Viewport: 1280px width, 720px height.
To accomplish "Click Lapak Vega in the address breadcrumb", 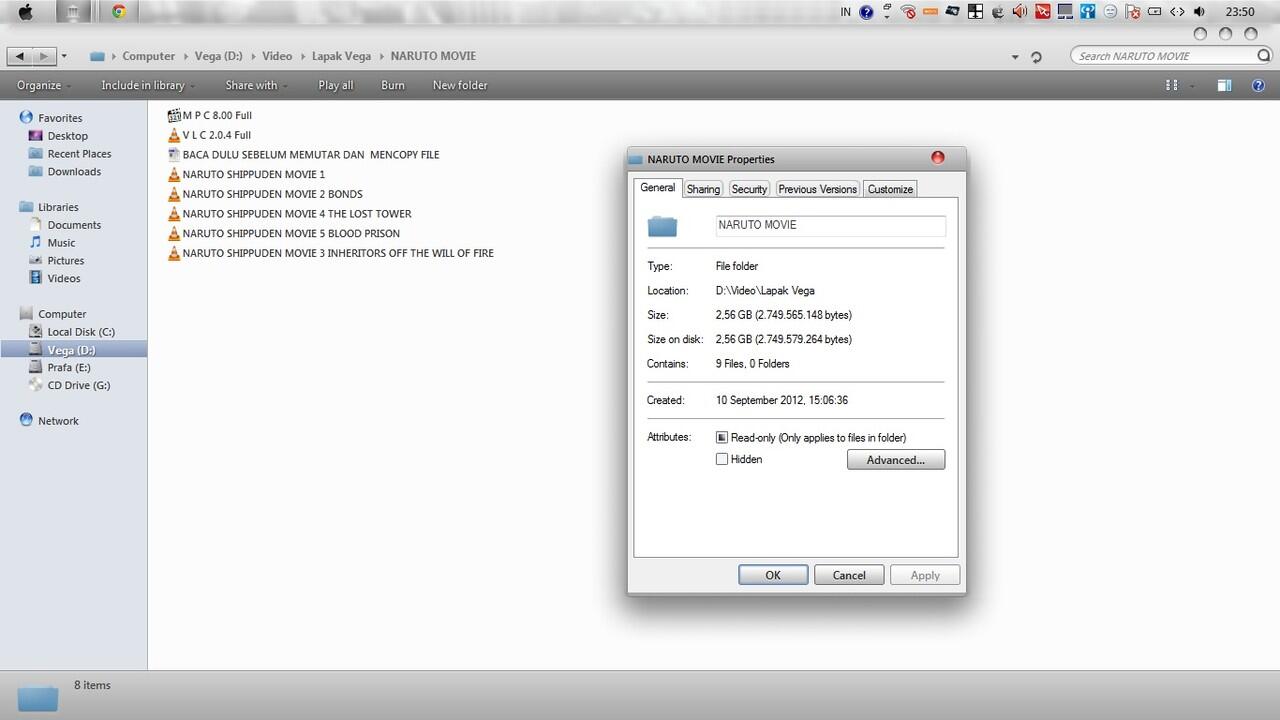I will click(x=341, y=56).
